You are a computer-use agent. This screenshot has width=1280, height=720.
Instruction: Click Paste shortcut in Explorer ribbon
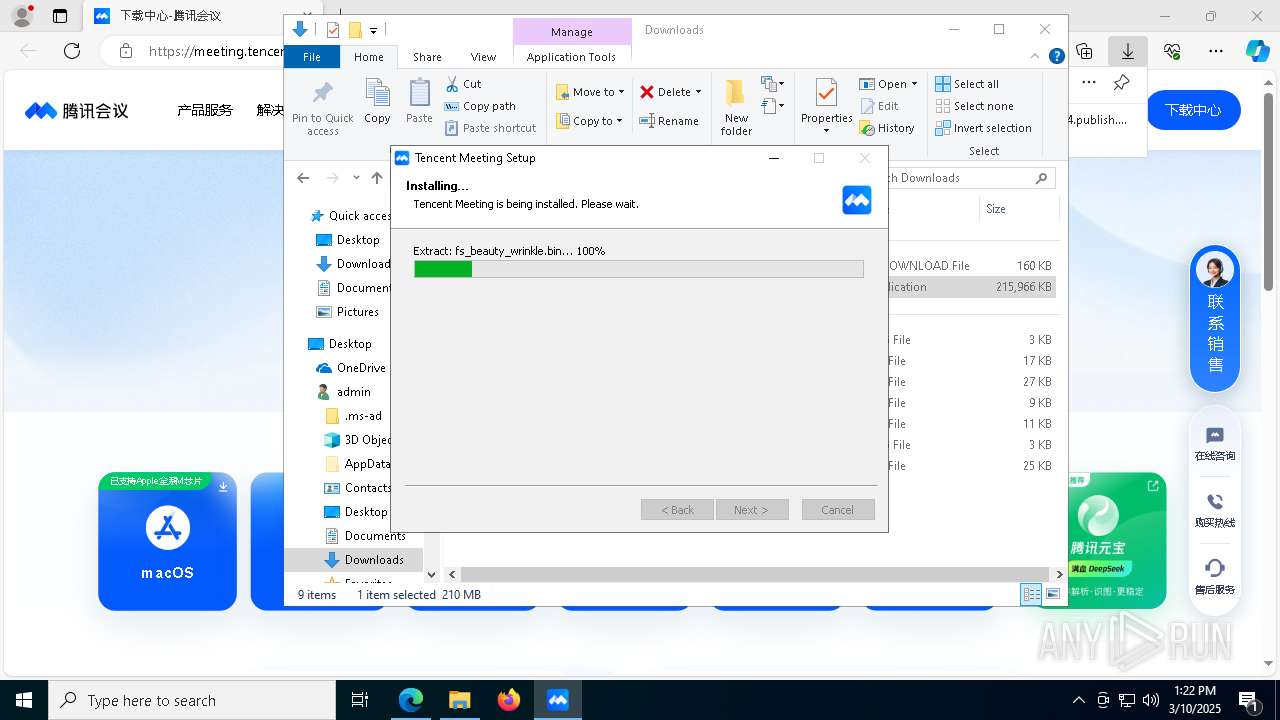pyautogui.click(x=491, y=128)
